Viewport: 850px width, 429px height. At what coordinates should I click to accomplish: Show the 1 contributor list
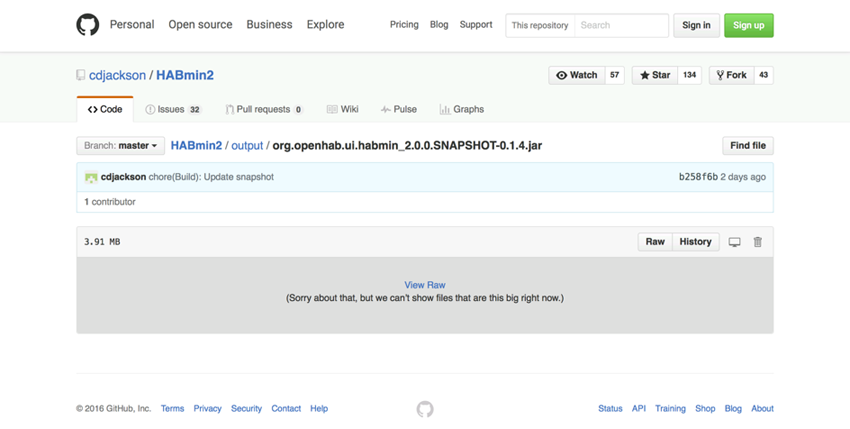click(110, 202)
